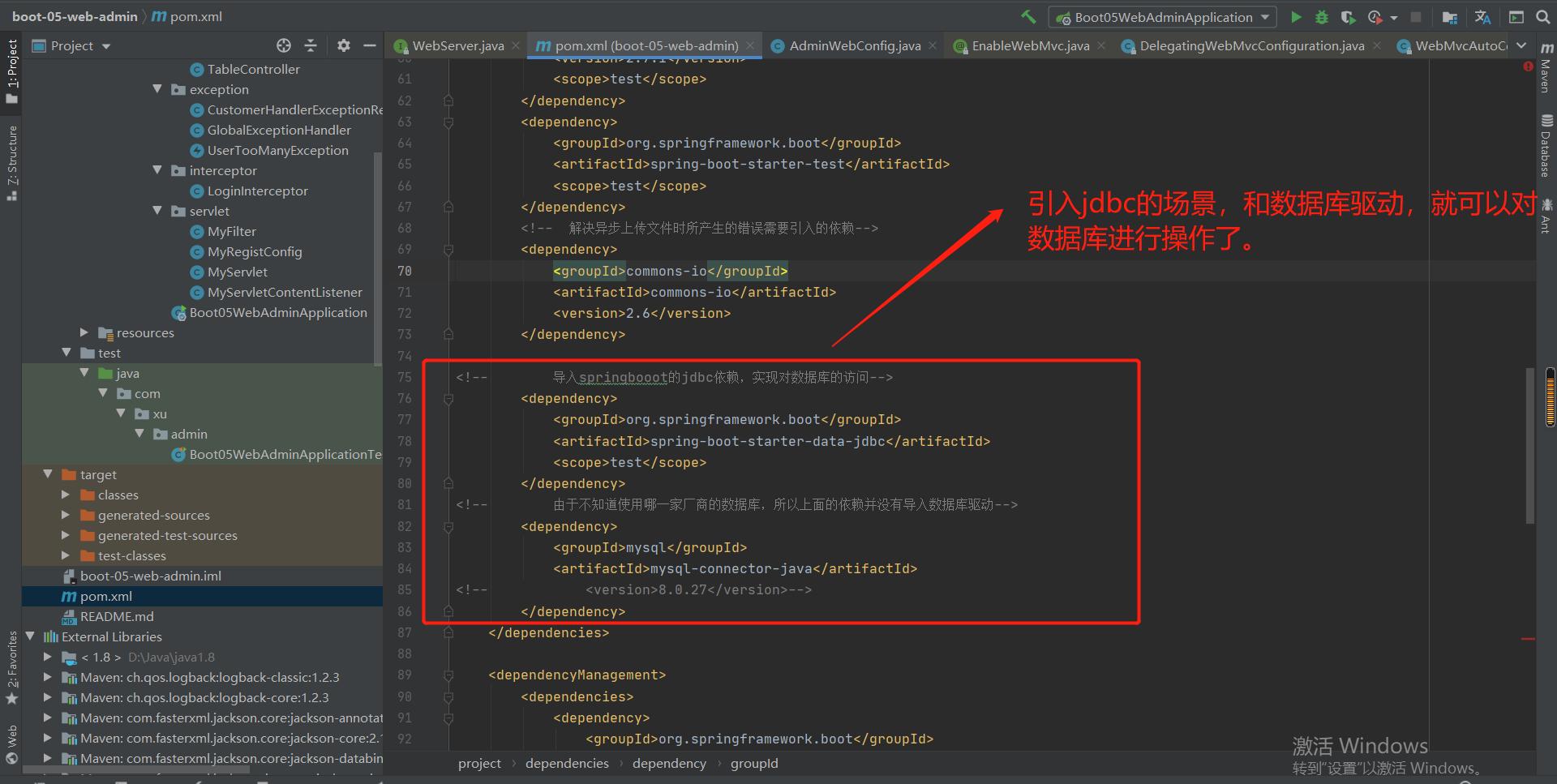Toggle the 2: Favorites tool window

[11, 666]
